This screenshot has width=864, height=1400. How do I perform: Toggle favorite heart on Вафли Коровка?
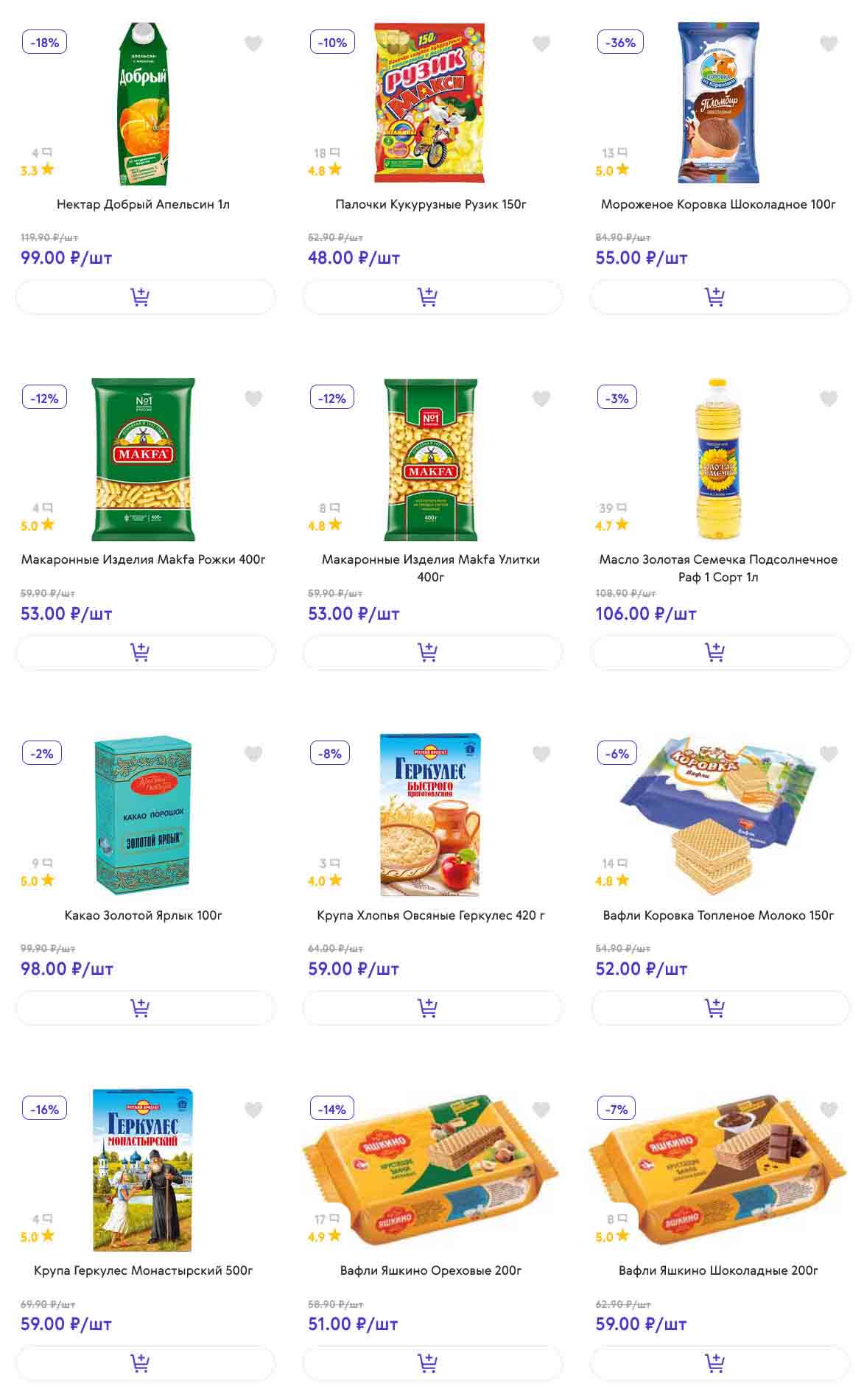[829, 754]
